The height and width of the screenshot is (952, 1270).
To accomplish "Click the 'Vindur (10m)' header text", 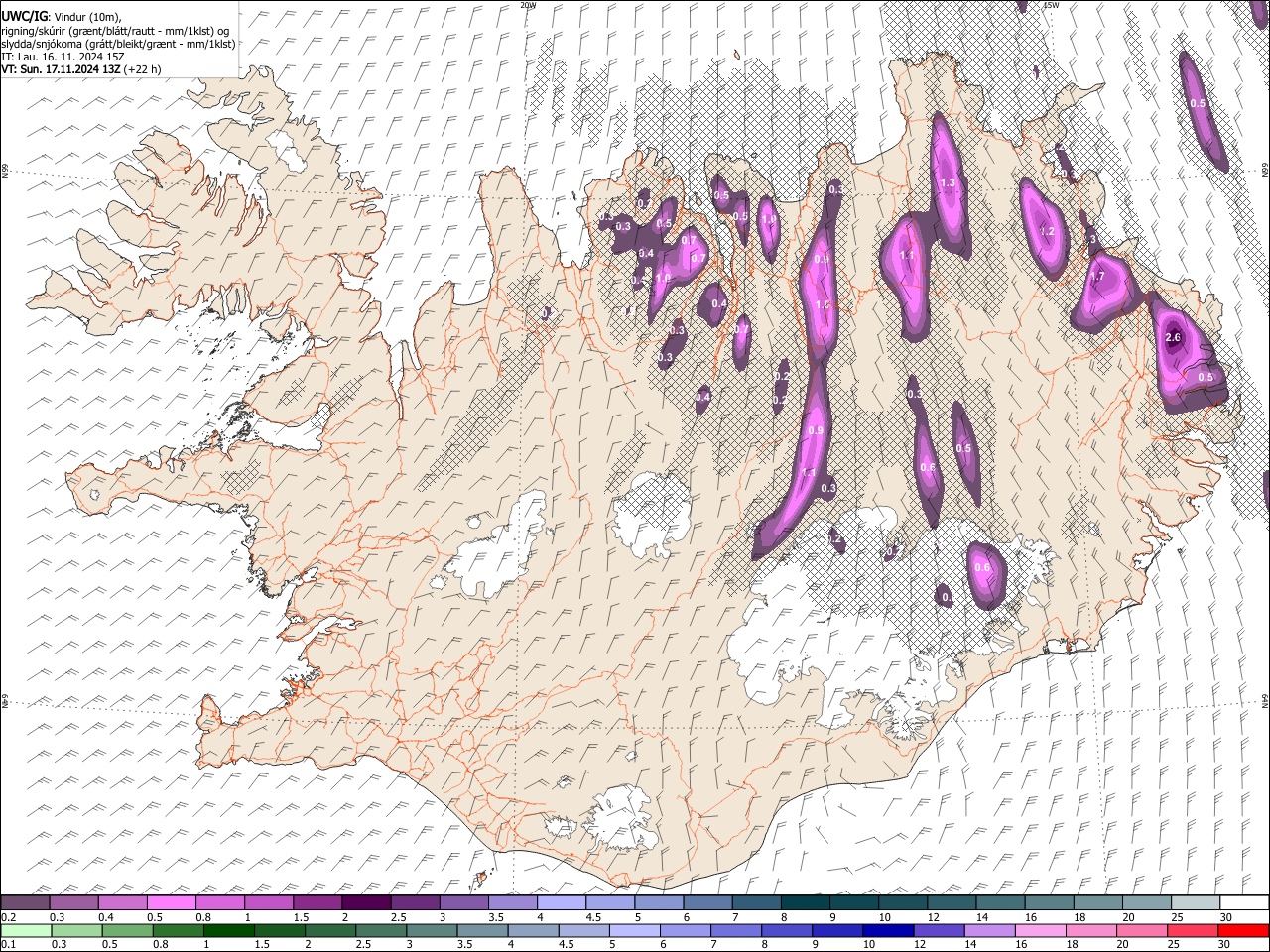I will pyautogui.click(x=85, y=16).
